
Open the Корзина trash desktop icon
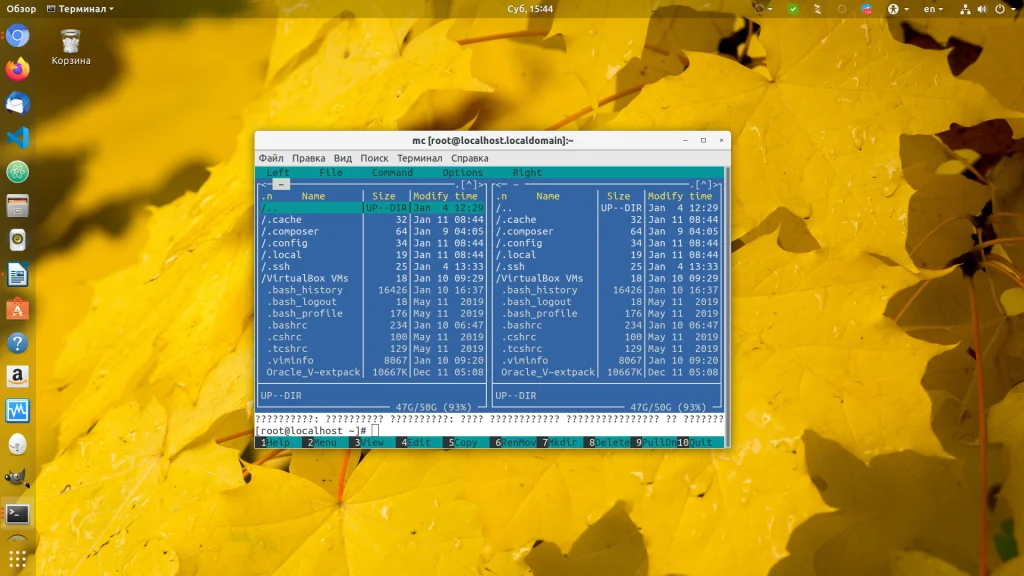point(71,41)
